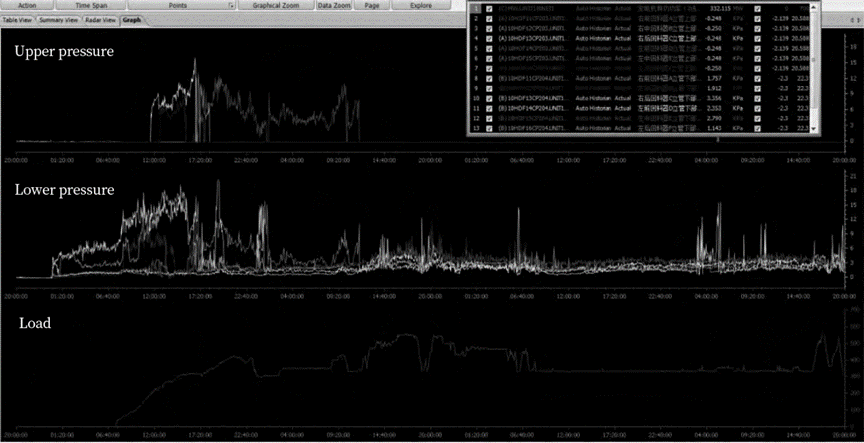Click the 1.757 value in row 8

(x=714, y=78)
